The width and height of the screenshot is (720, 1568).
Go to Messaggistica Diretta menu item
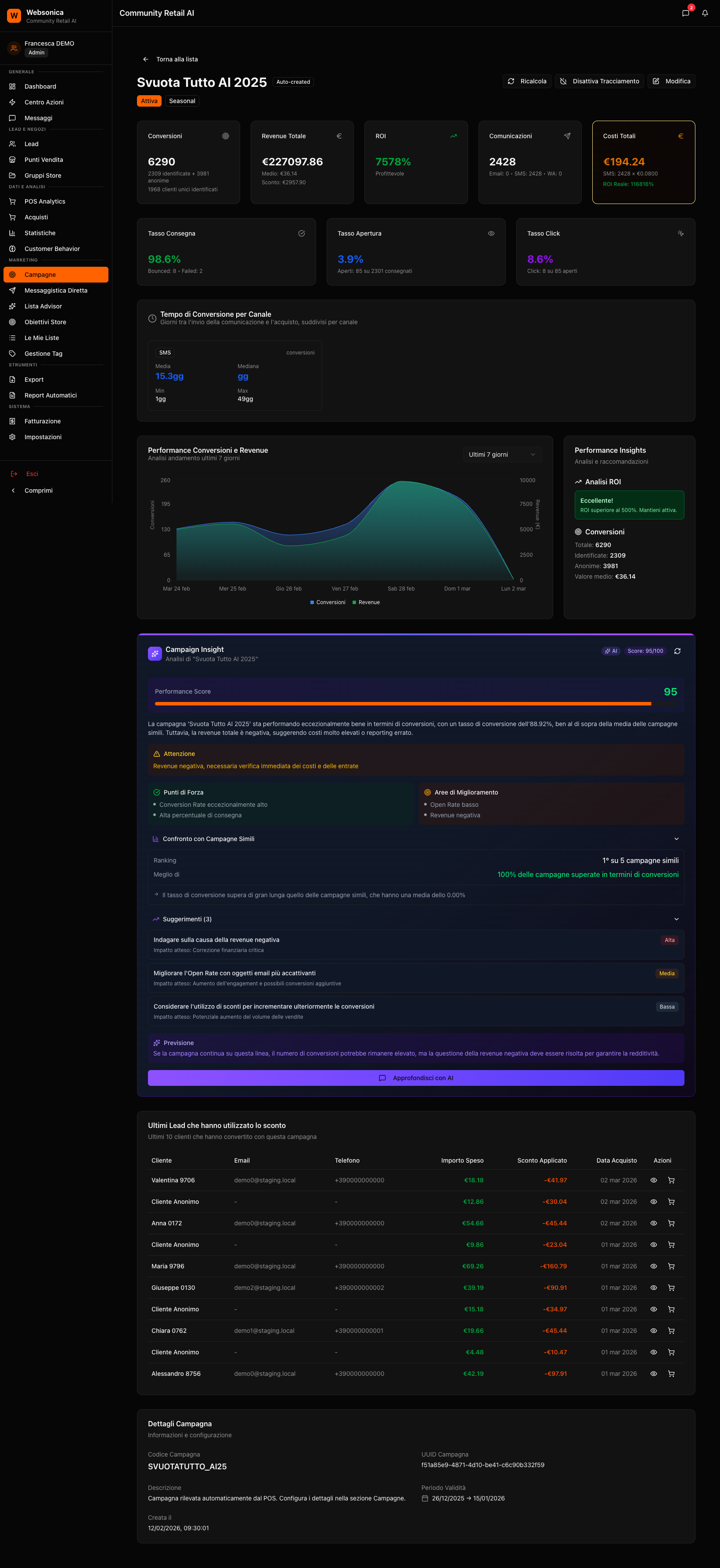click(x=55, y=290)
